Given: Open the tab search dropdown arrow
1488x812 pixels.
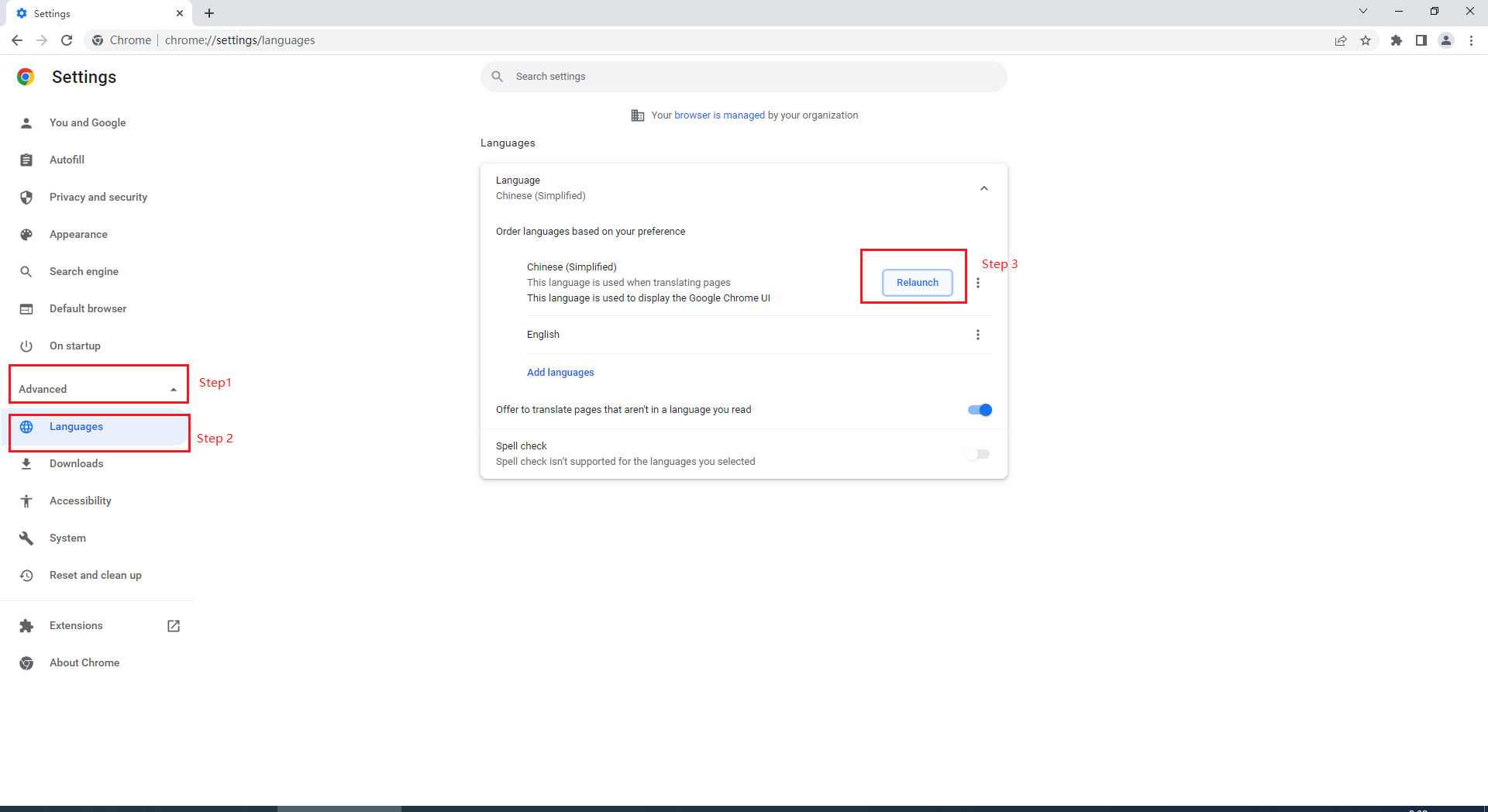Looking at the screenshot, I should click(1363, 12).
